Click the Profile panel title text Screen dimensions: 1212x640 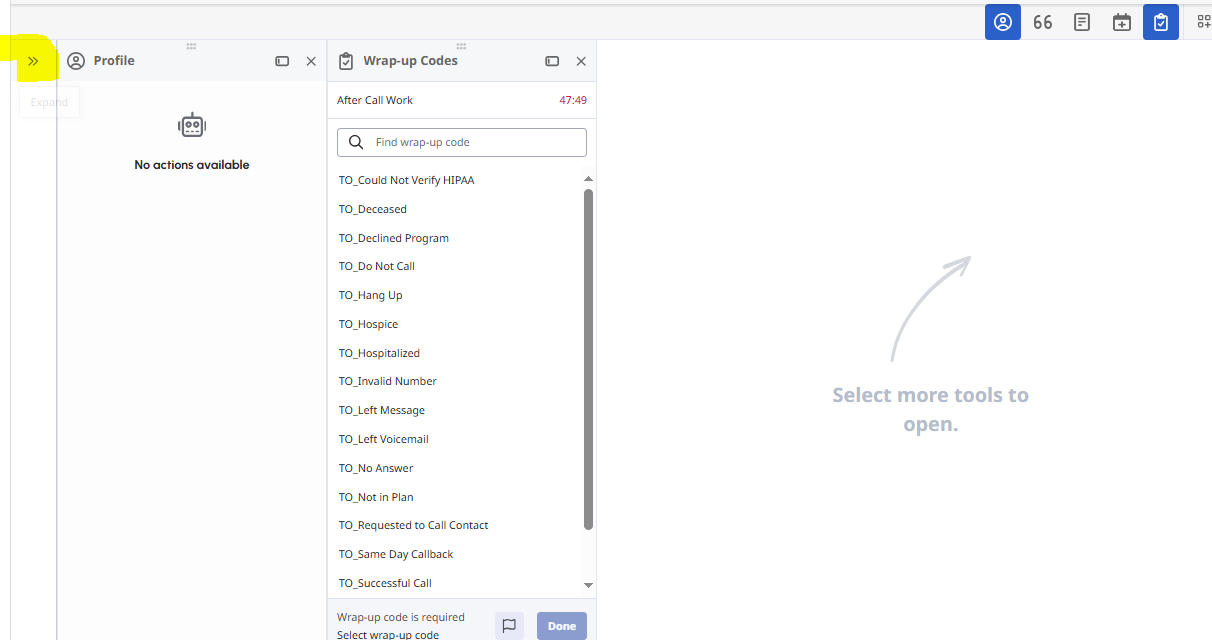coord(114,61)
